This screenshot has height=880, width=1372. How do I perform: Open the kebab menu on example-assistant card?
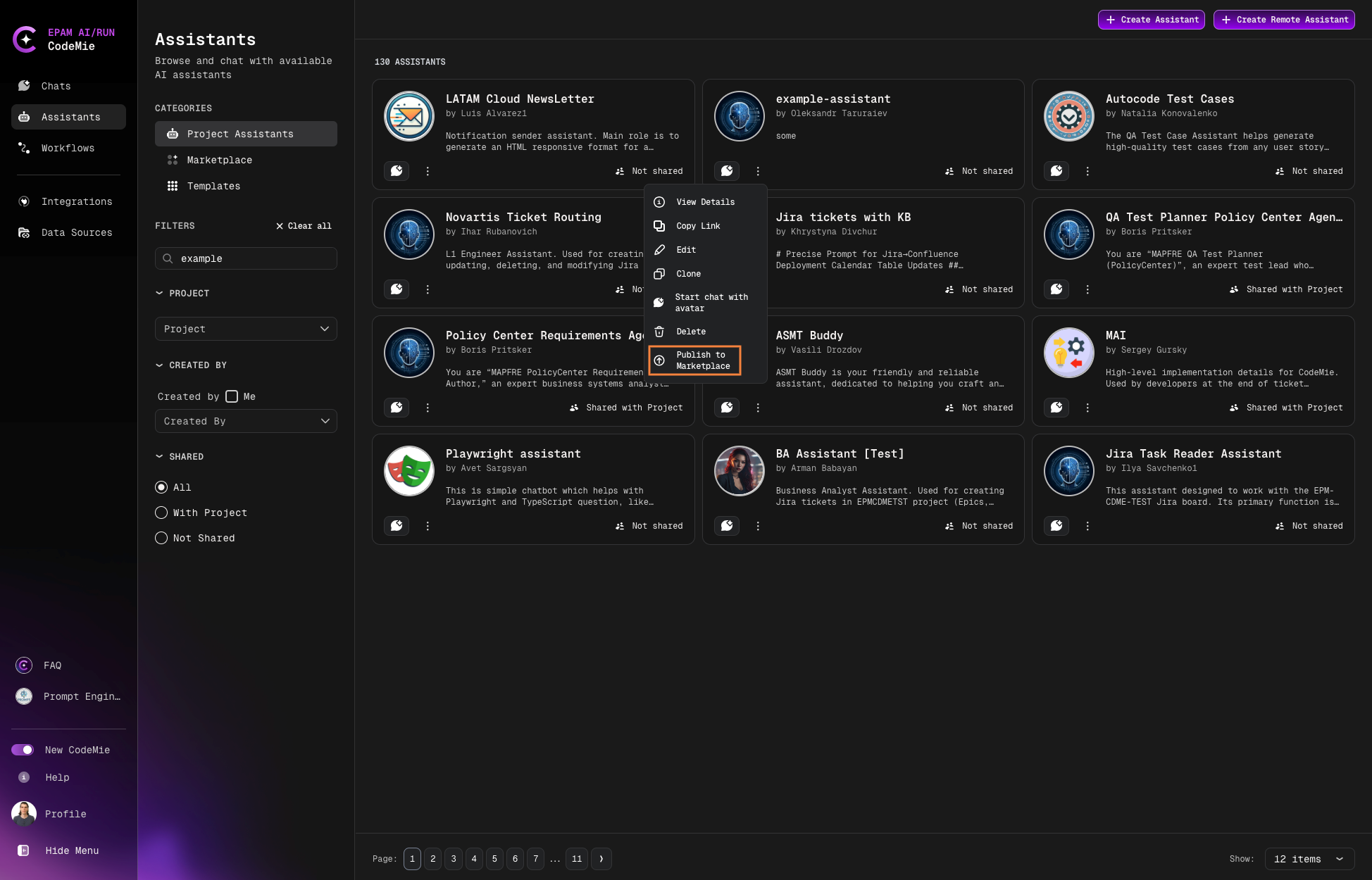[757, 171]
